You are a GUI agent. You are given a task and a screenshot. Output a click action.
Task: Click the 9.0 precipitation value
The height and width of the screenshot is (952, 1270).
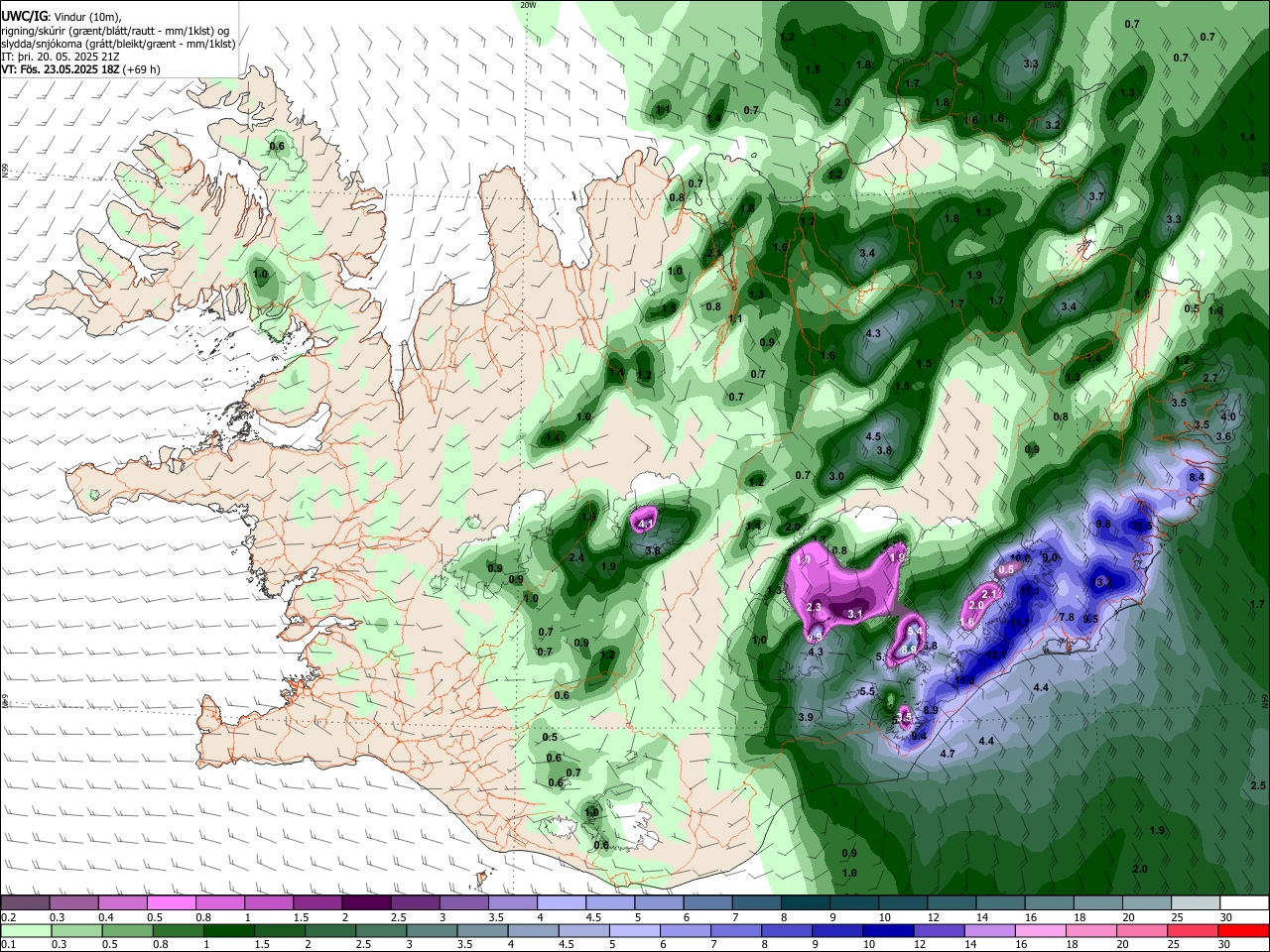(x=1050, y=557)
